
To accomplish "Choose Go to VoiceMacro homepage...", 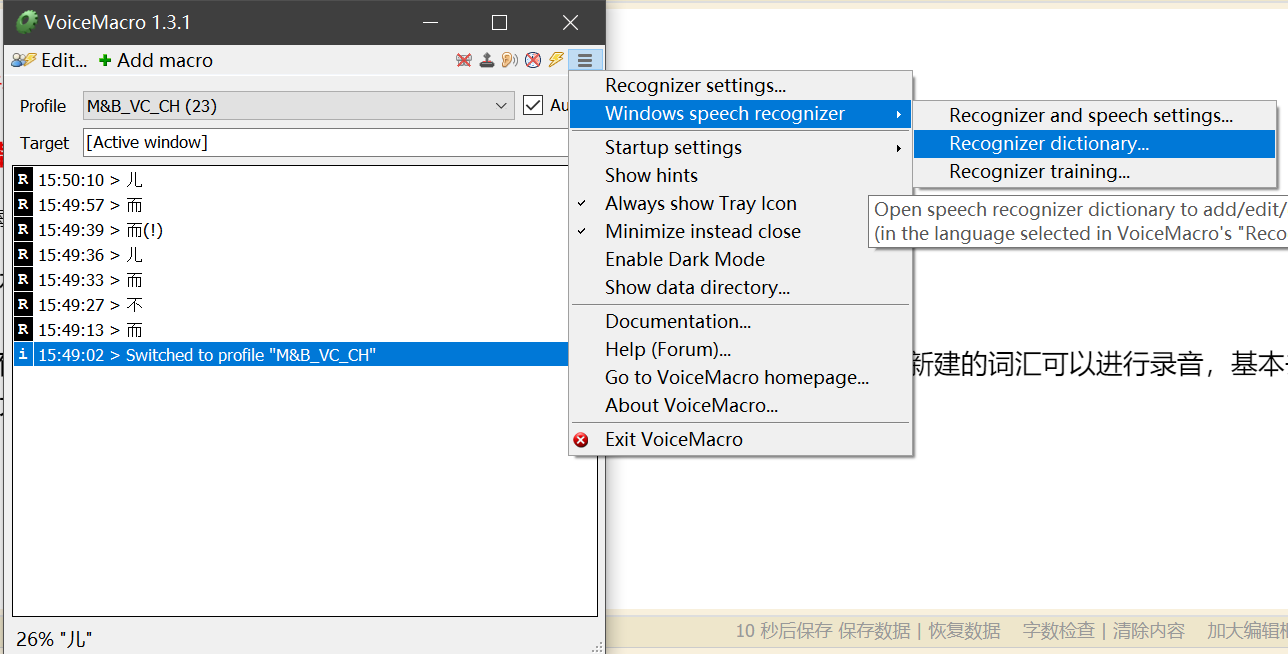I will coord(741,377).
